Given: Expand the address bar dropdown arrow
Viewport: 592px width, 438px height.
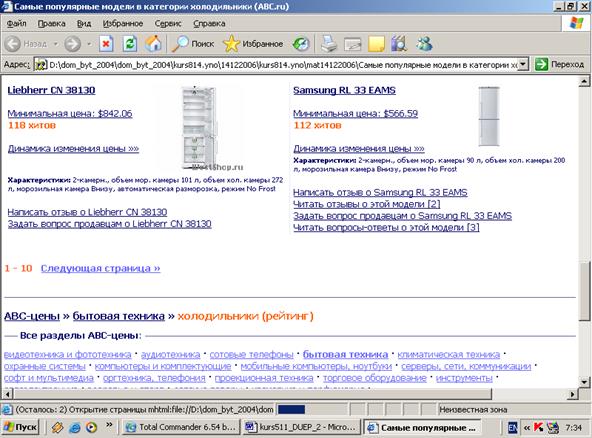Looking at the screenshot, I should 523,65.
